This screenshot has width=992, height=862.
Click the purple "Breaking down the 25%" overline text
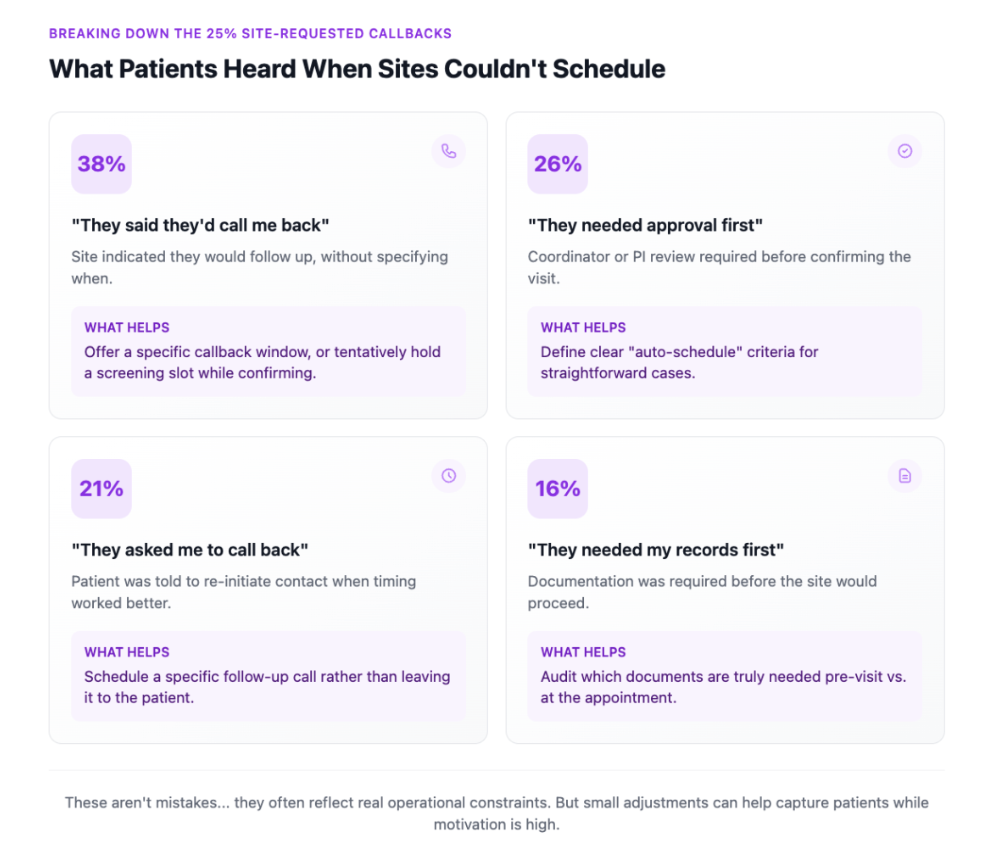(250, 33)
